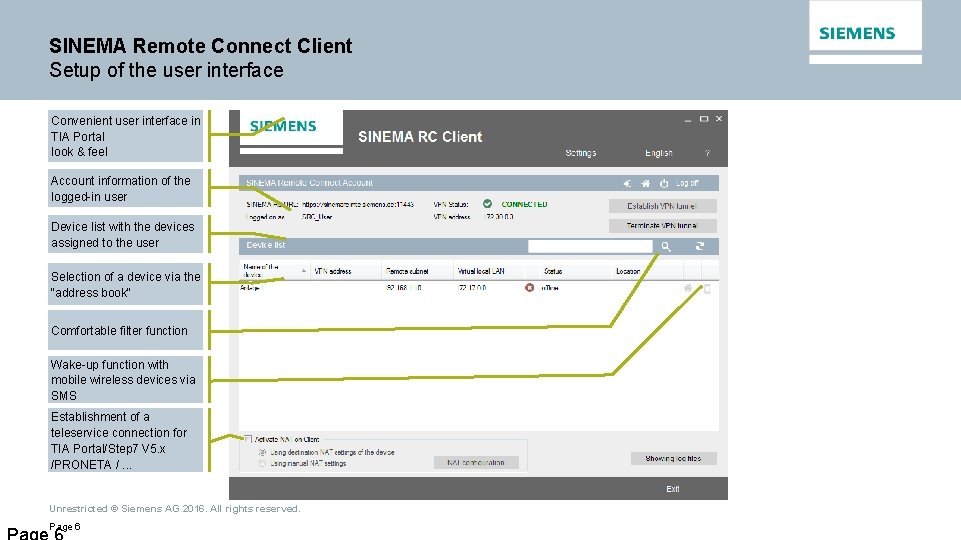The width and height of the screenshot is (961, 540).
Task: Click the Remote subnet column header
Action: click(407, 271)
